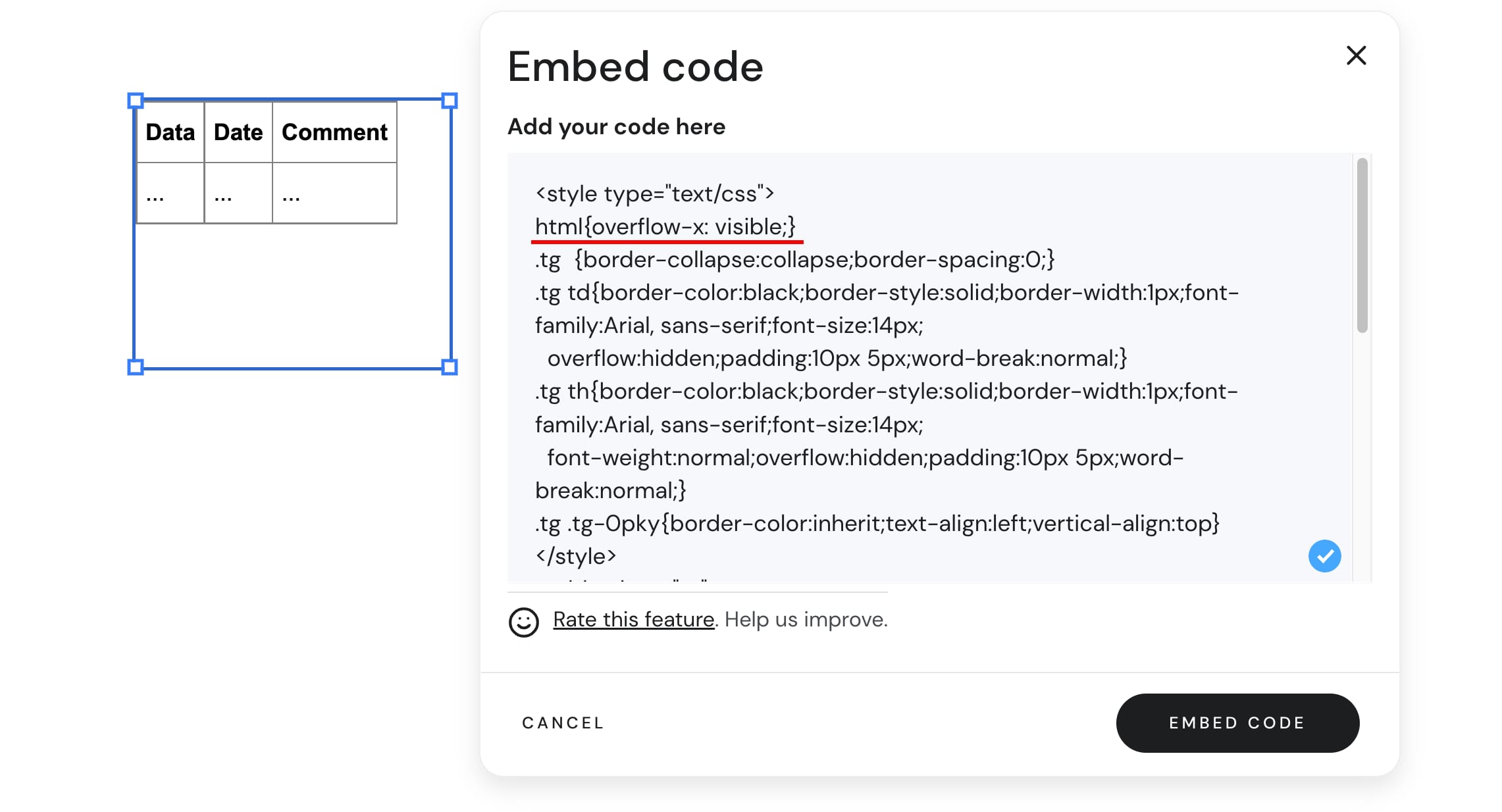Image resolution: width=1502 pixels, height=812 pixels.
Task: Select the Date column header cell
Action: pyautogui.click(x=238, y=132)
